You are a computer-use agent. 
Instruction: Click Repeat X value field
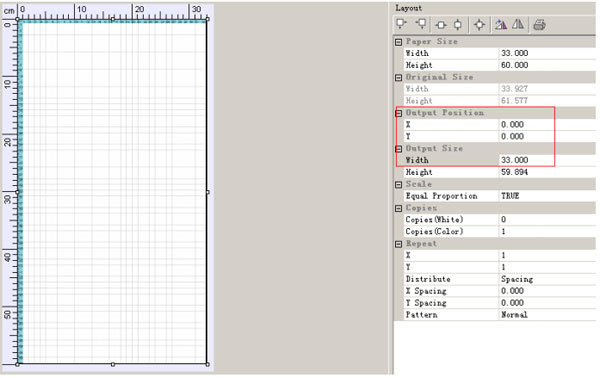pyautogui.click(x=547, y=255)
